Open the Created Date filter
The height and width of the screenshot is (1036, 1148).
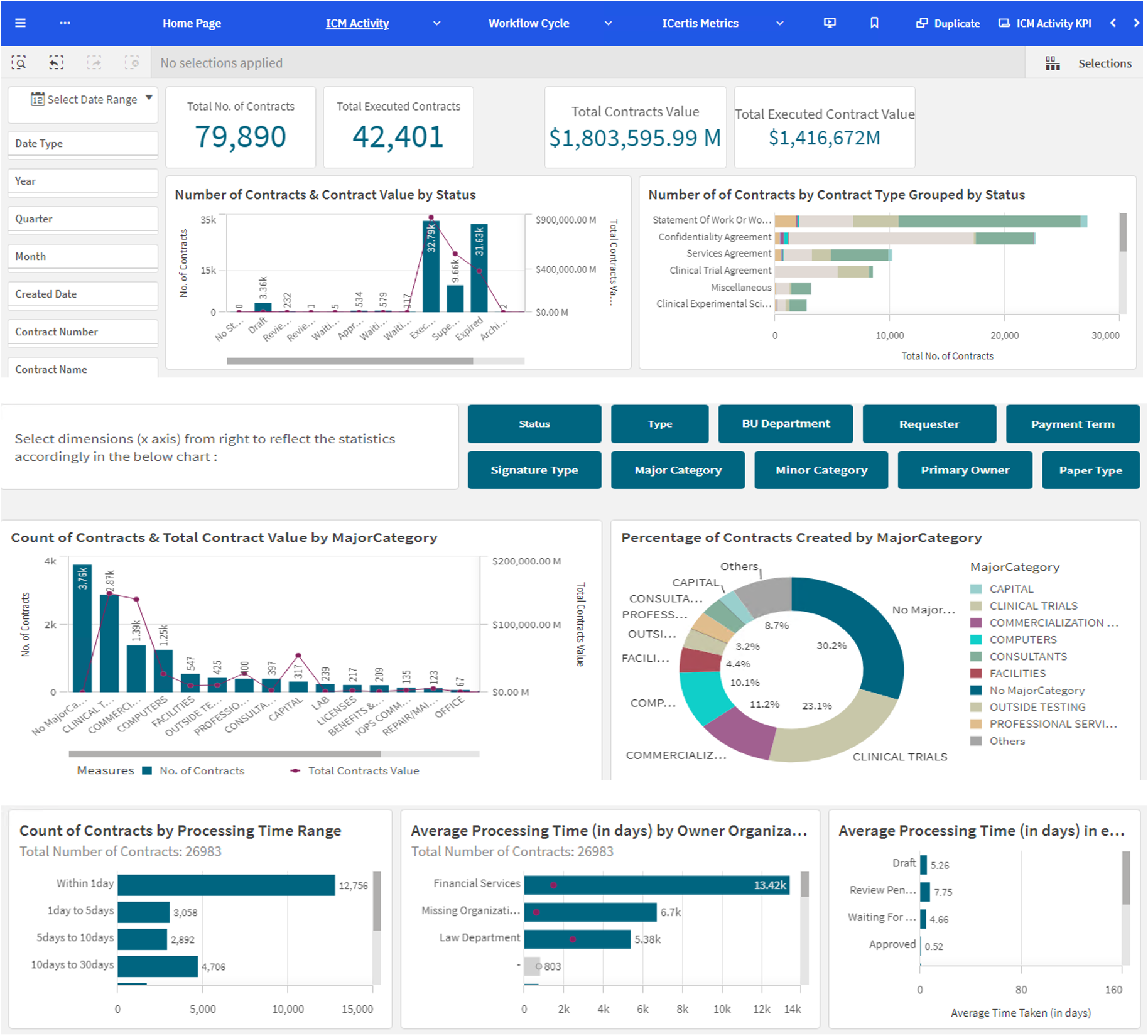pyautogui.click(x=83, y=294)
